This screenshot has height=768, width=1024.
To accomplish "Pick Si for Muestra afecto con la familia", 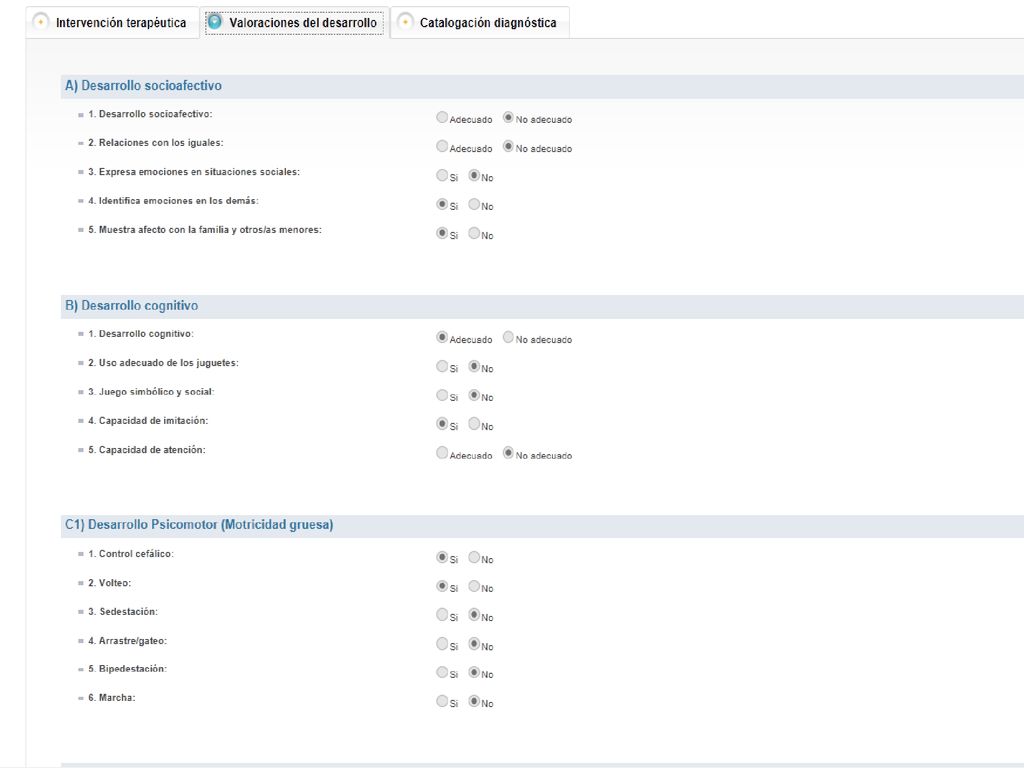I will [442, 233].
